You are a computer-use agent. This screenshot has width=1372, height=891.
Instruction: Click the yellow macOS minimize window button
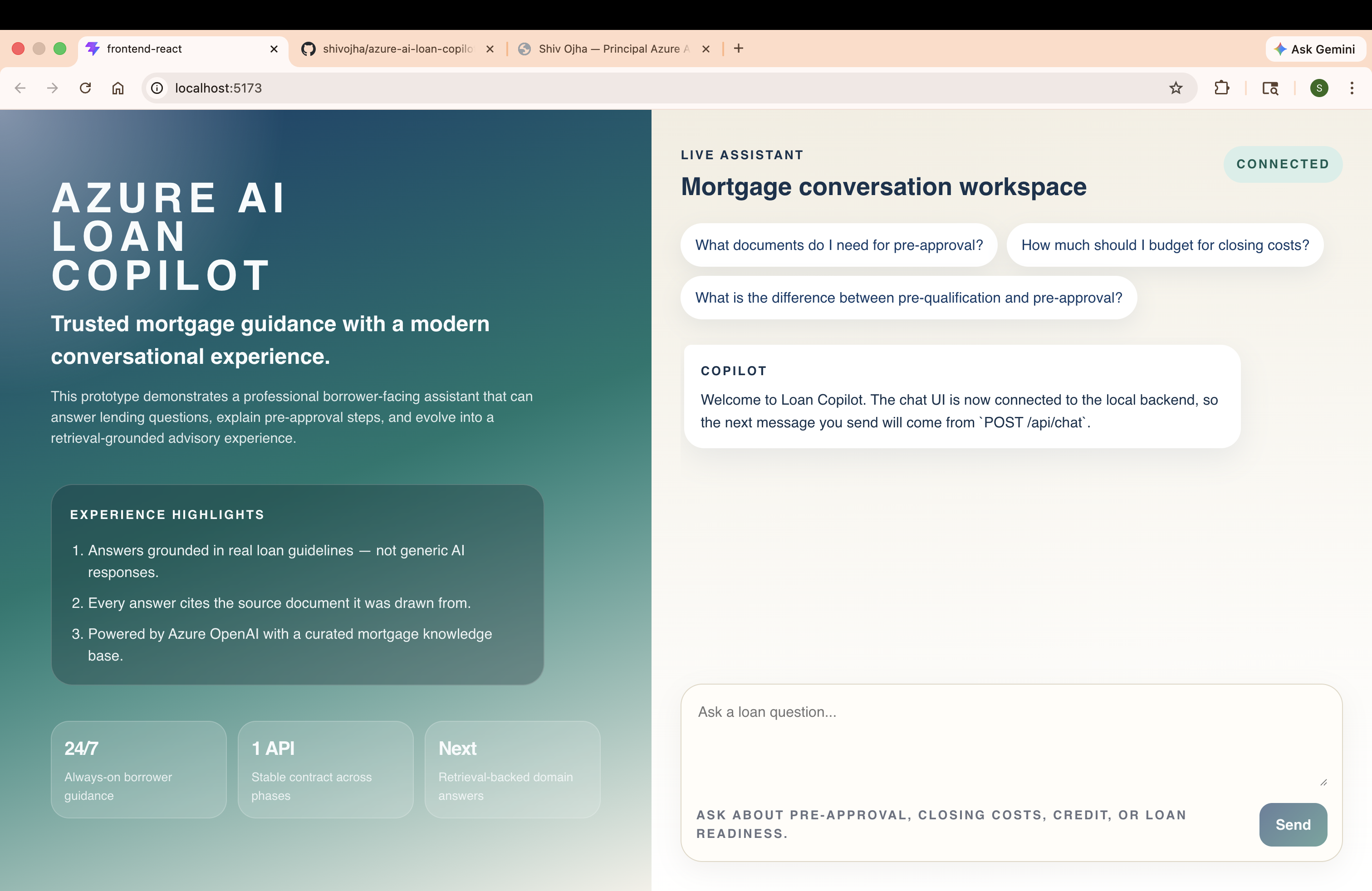click(39, 49)
